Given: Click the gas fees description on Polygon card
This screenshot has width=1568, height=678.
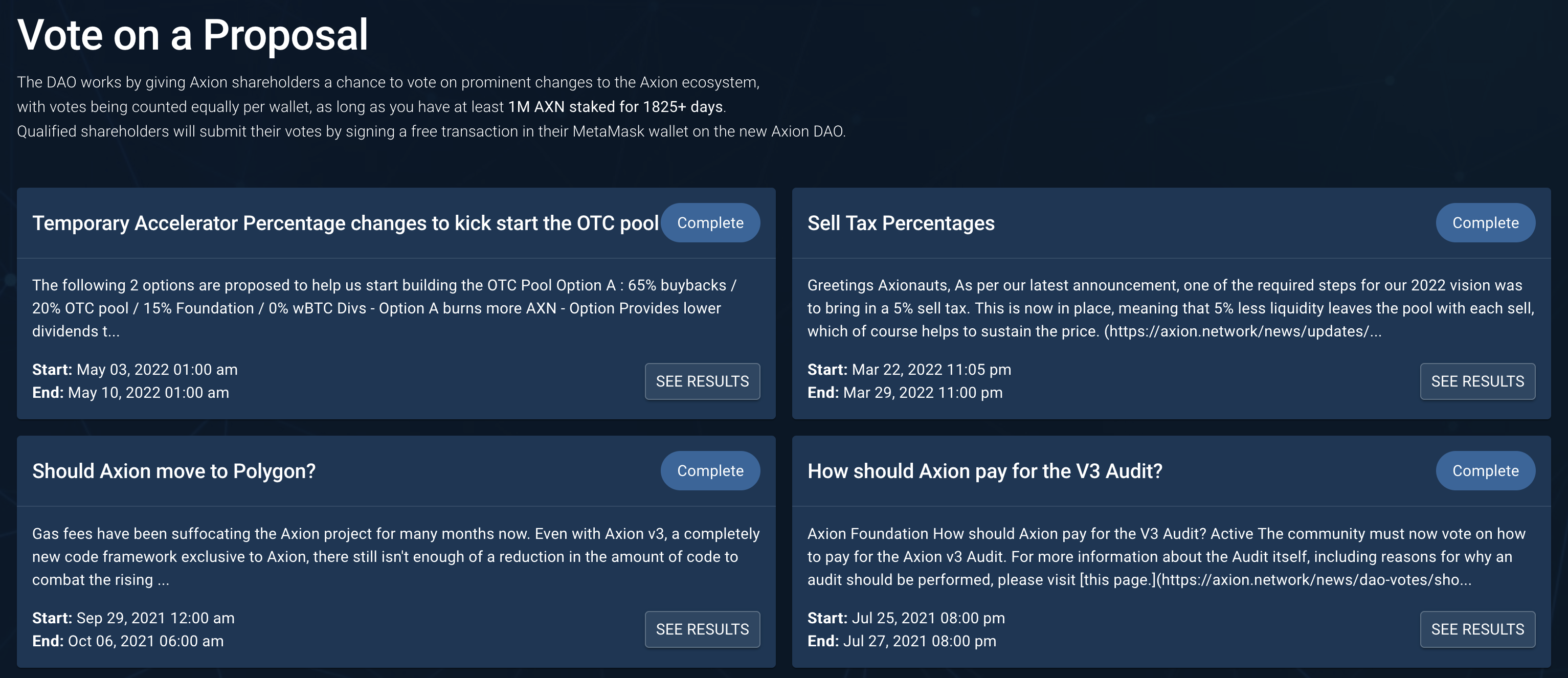Looking at the screenshot, I should (x=396, y=556).
